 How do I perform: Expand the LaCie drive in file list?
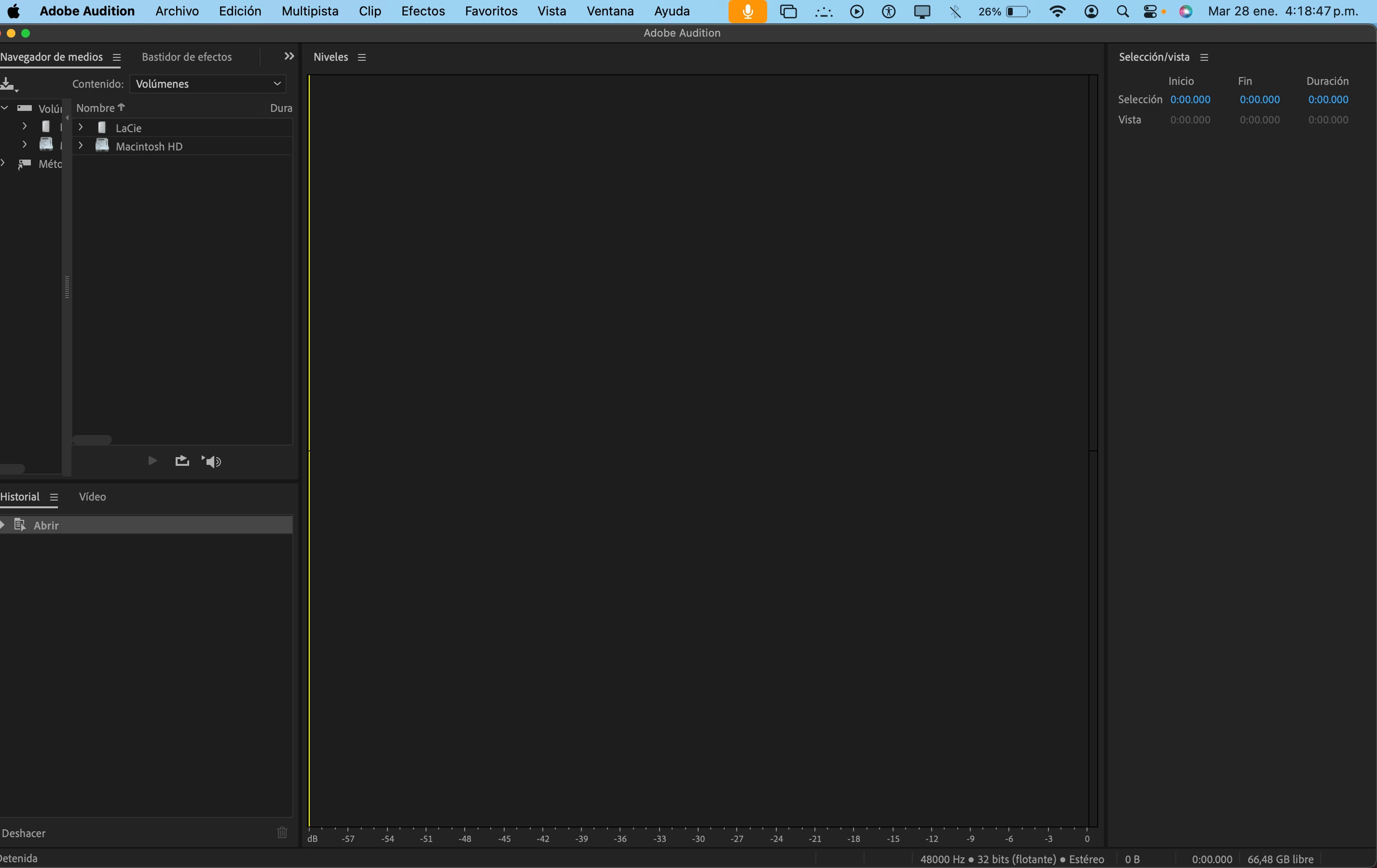[81, 127]
